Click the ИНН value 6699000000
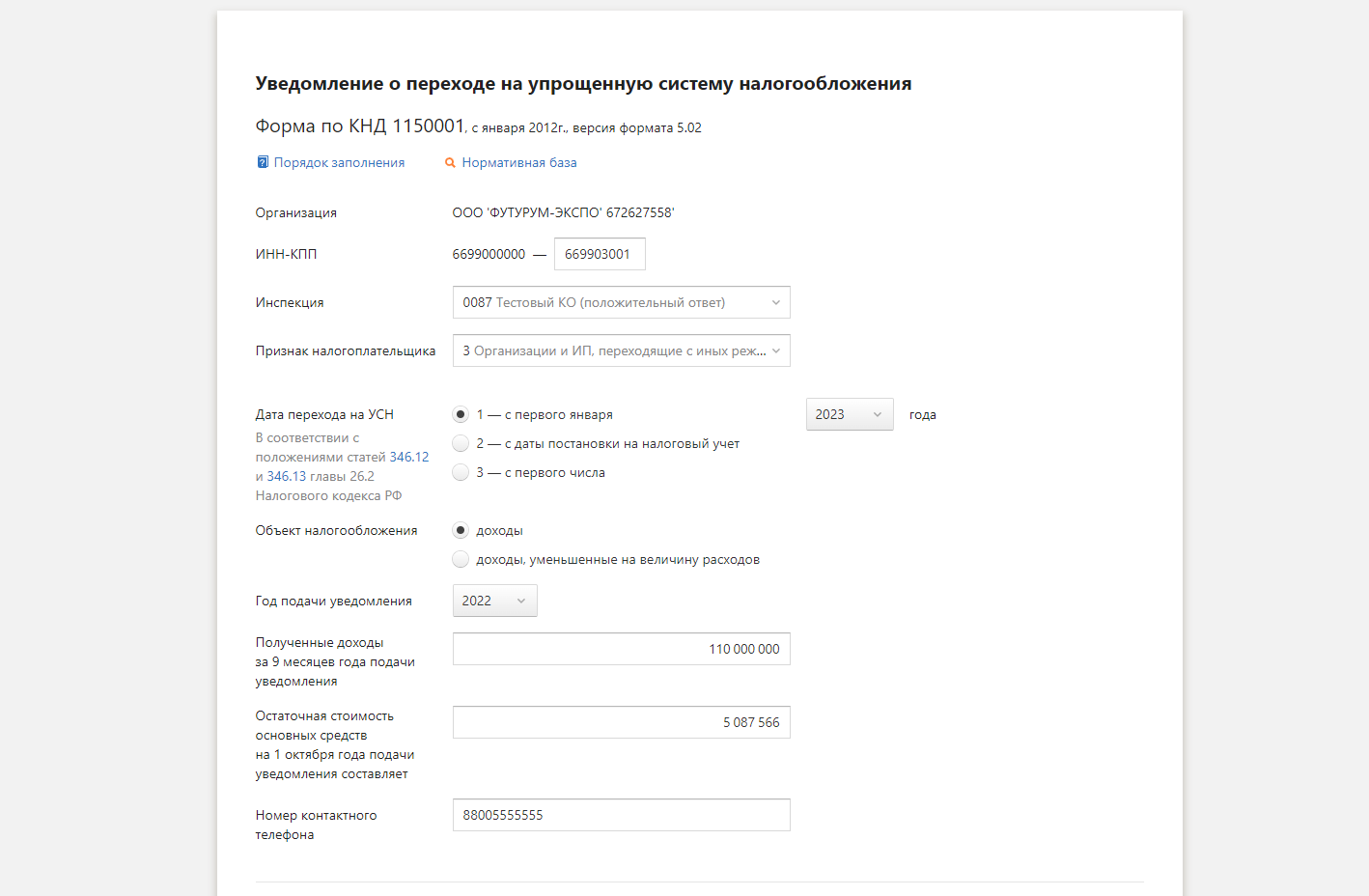Image resolution: width=1369 pixels, height=896 pixels. [489, 254]
